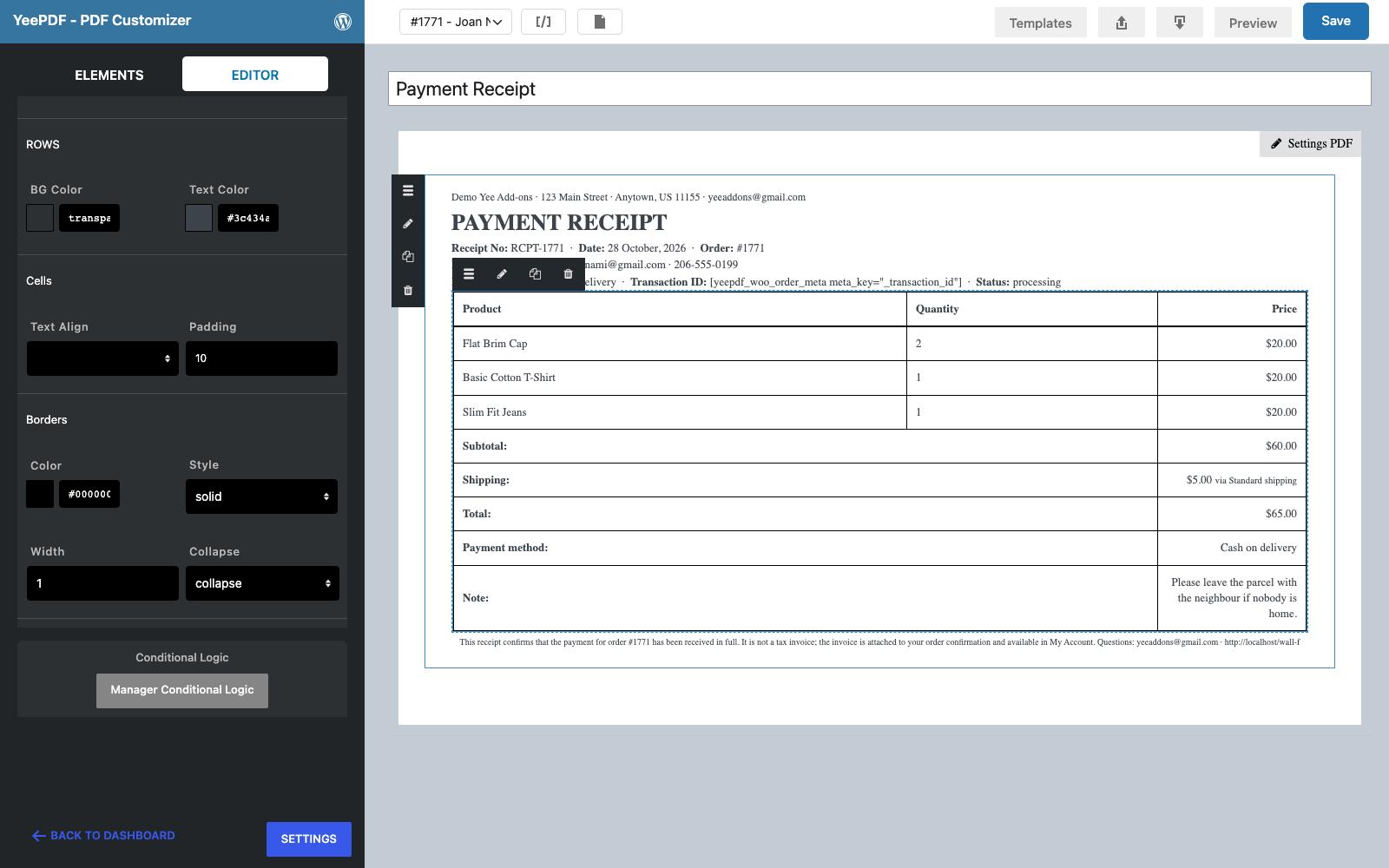Viewport: 1389px width, 868px height.
Task: Click the Templates button
Action: pos(1040,23)
